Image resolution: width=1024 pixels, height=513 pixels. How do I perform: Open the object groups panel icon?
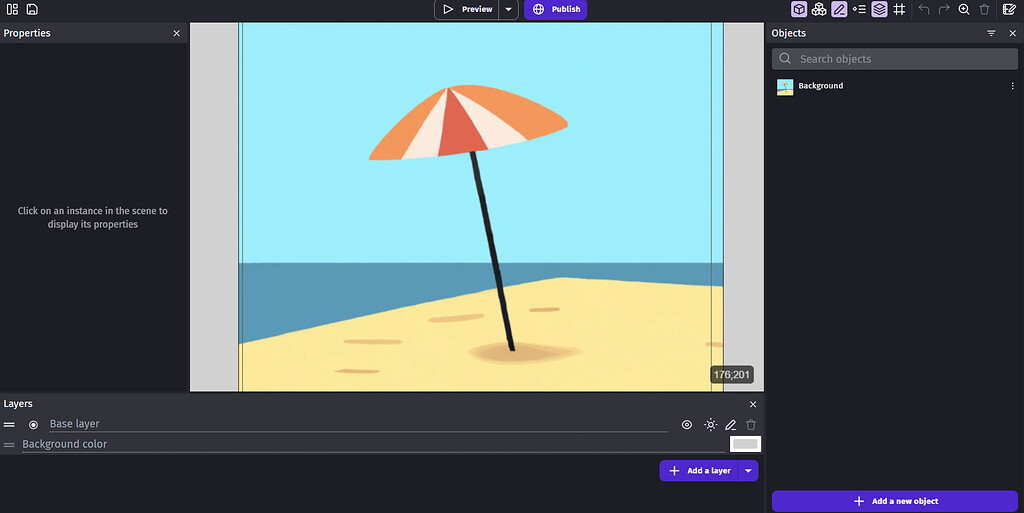[819, 9]
